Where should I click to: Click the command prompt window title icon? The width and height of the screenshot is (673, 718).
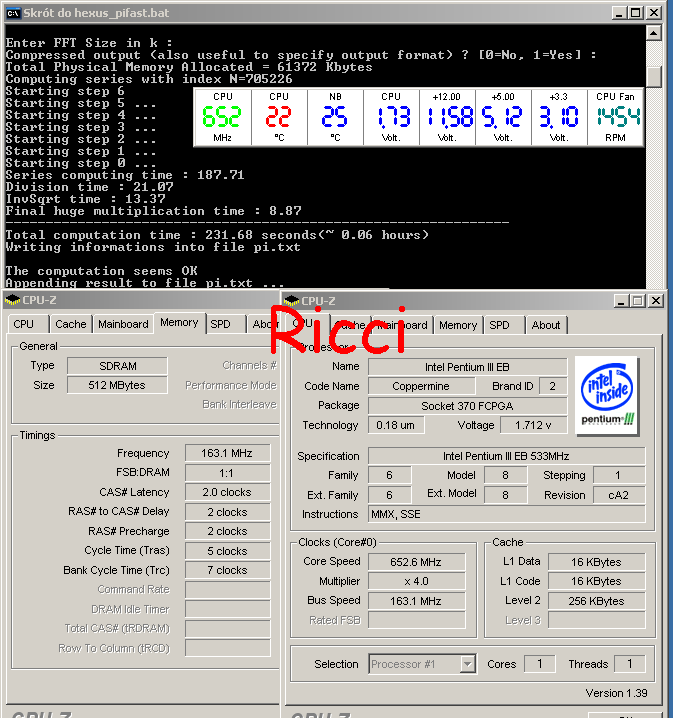click(x=13, y=13)
